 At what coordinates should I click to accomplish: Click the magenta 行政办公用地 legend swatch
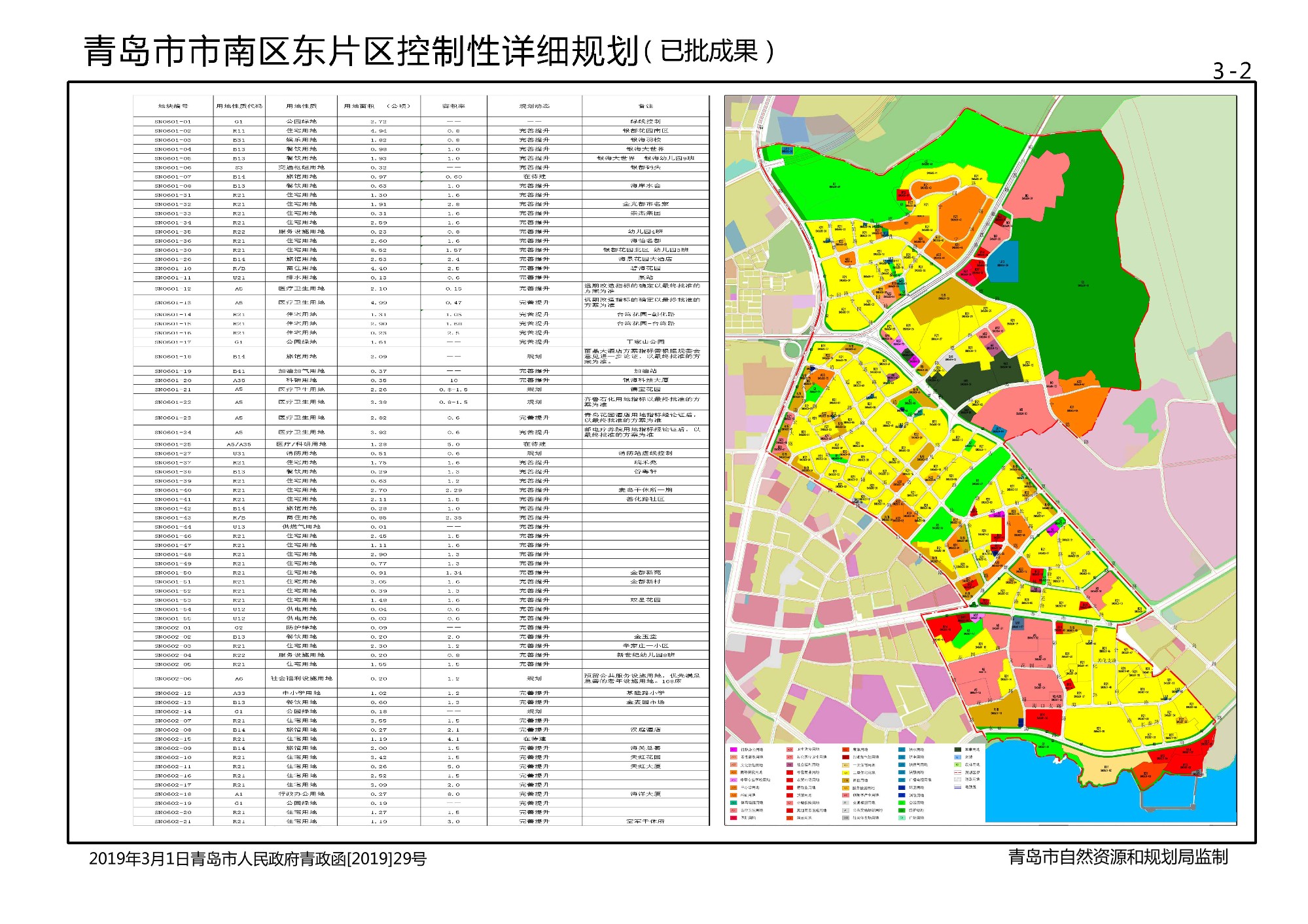(x=734, y=749)
